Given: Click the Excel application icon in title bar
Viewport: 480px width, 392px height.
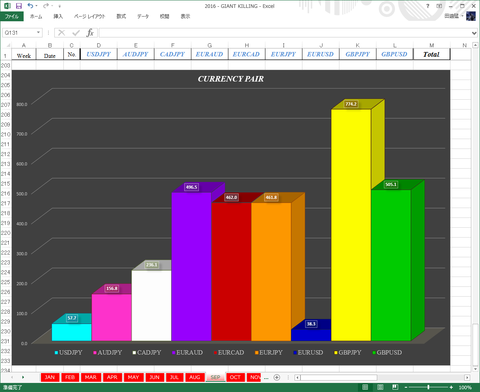Looking at the screenshot, I should (7, 6).
